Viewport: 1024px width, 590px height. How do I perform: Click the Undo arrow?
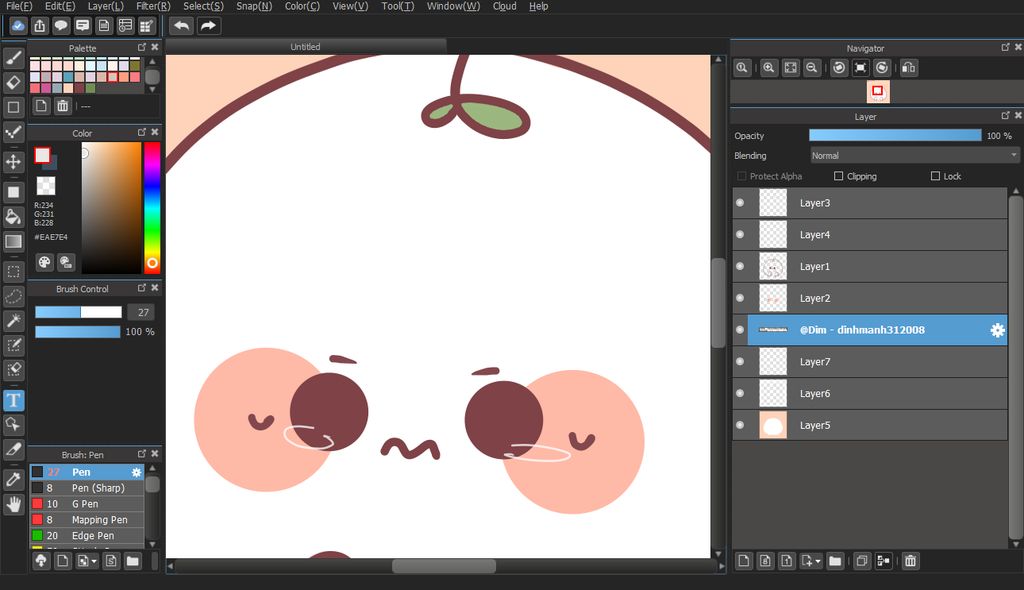(x=182, y=26)
